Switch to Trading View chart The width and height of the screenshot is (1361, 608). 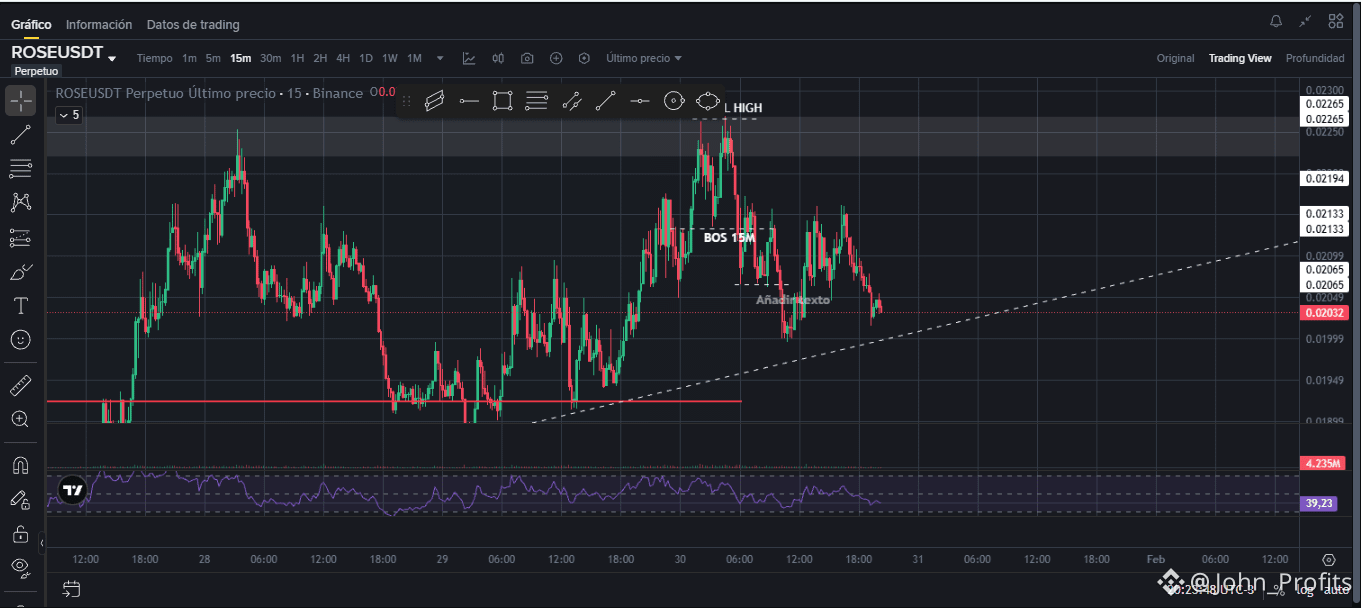[1240, 58]
